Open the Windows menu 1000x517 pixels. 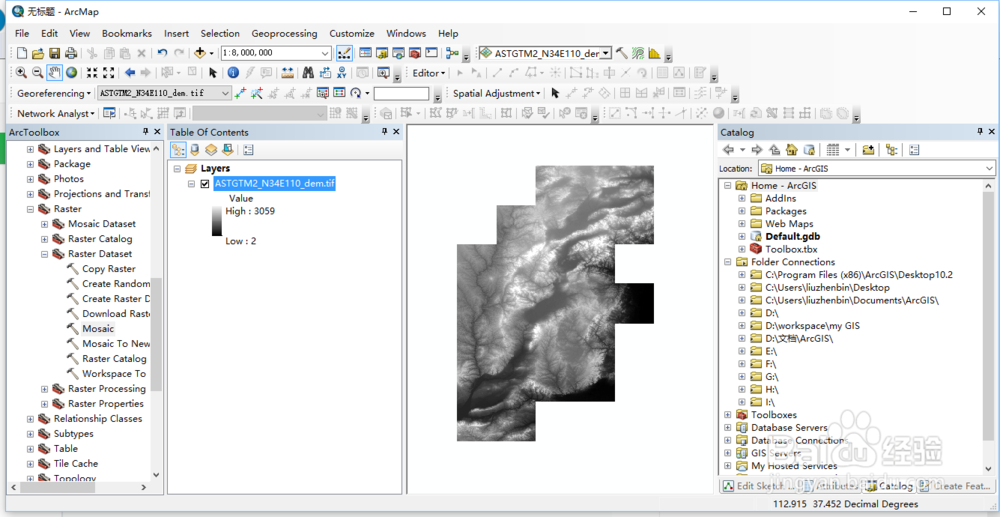(x=406, y=33)
